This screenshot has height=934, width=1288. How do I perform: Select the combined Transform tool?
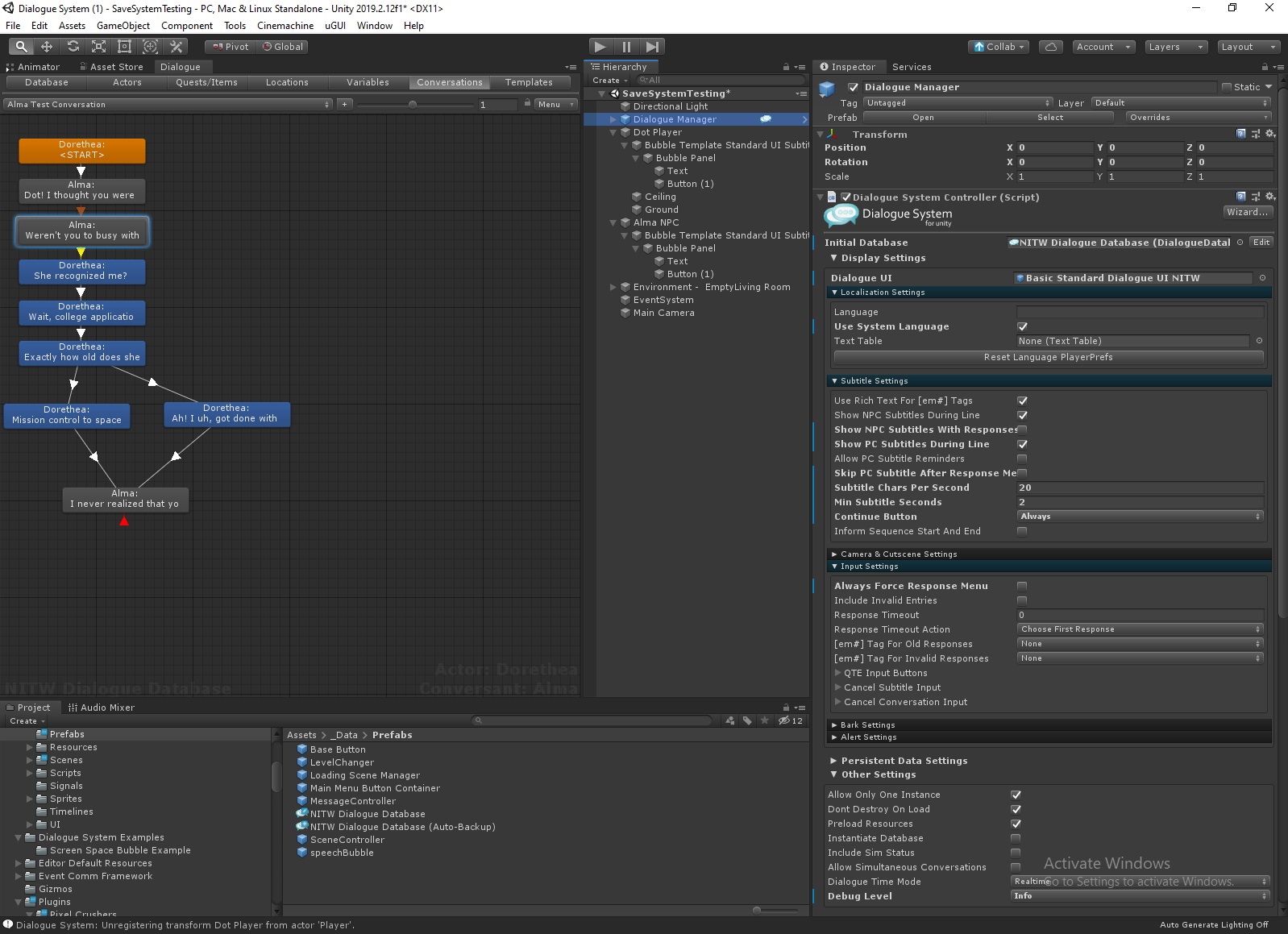tap(150, 47)
